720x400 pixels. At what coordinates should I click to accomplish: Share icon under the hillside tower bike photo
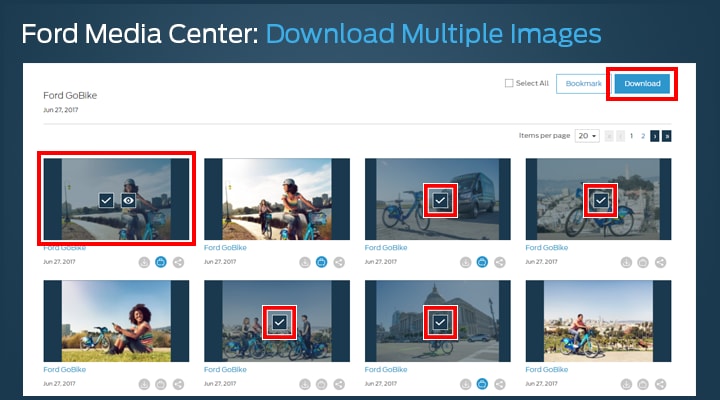(660, 262)
